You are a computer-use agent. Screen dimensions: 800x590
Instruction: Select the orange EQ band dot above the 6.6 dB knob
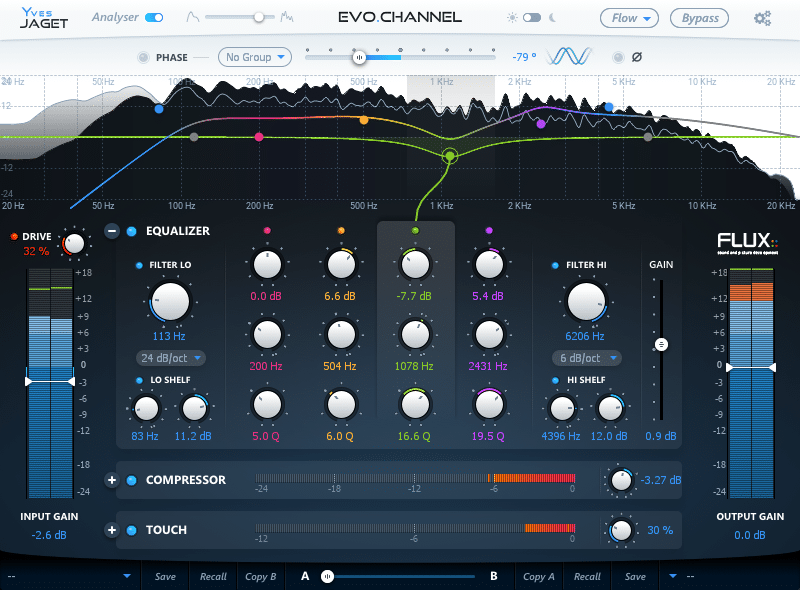click(342, 230)
